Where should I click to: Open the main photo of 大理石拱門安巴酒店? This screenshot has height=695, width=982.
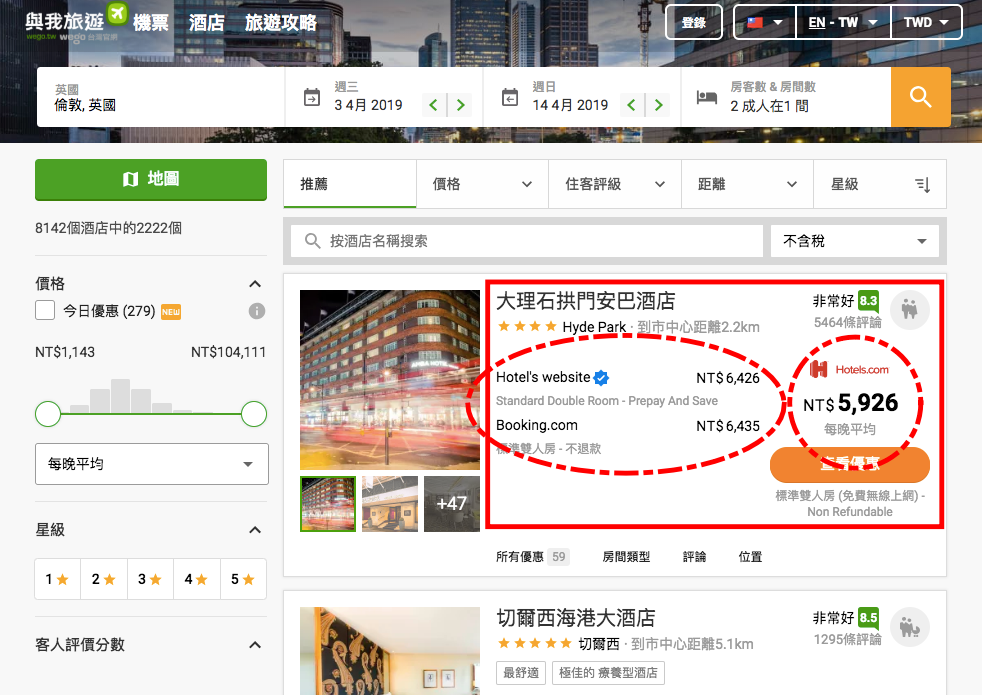click(390, 379)
